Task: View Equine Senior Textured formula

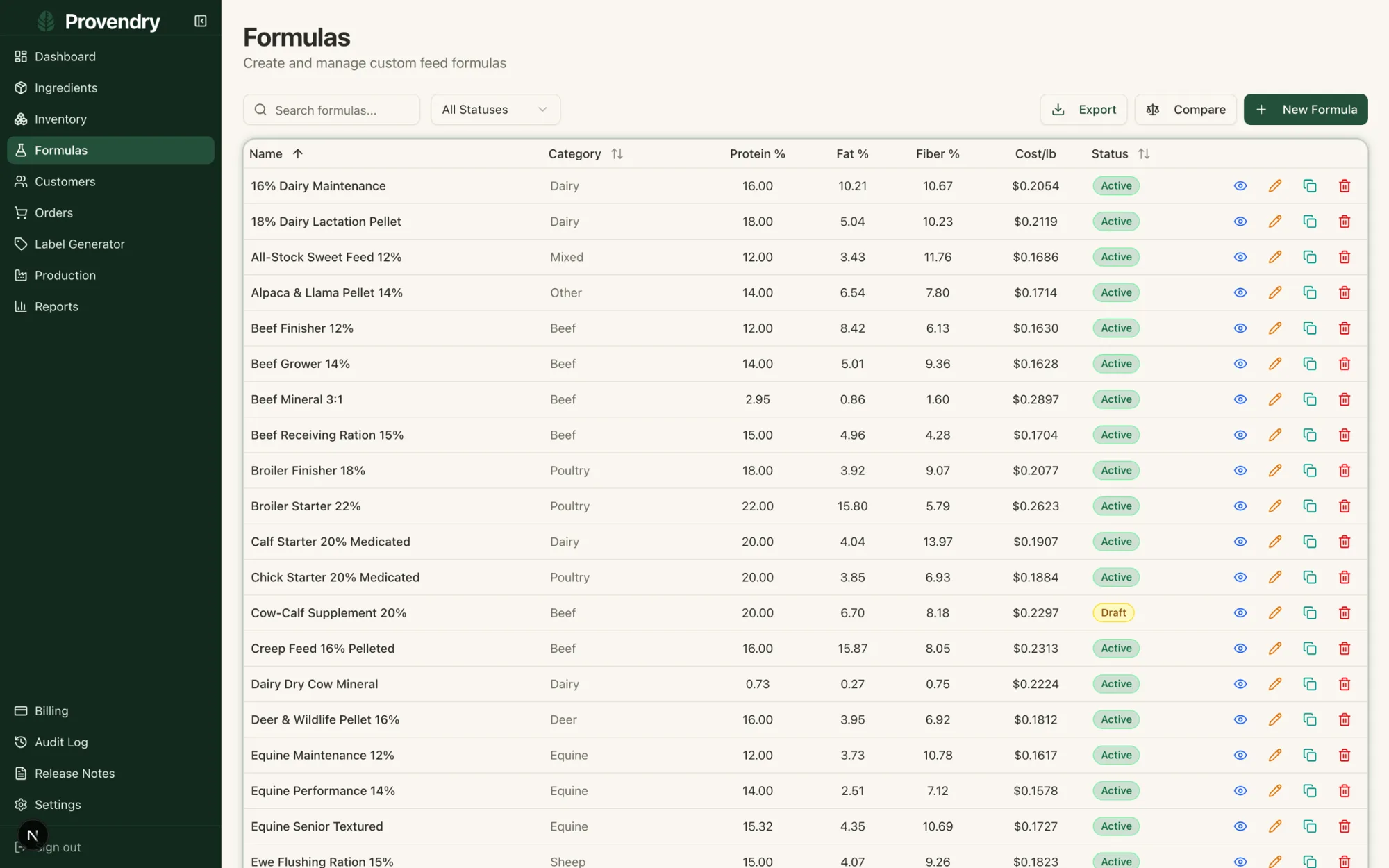Action: [1240, 826]
